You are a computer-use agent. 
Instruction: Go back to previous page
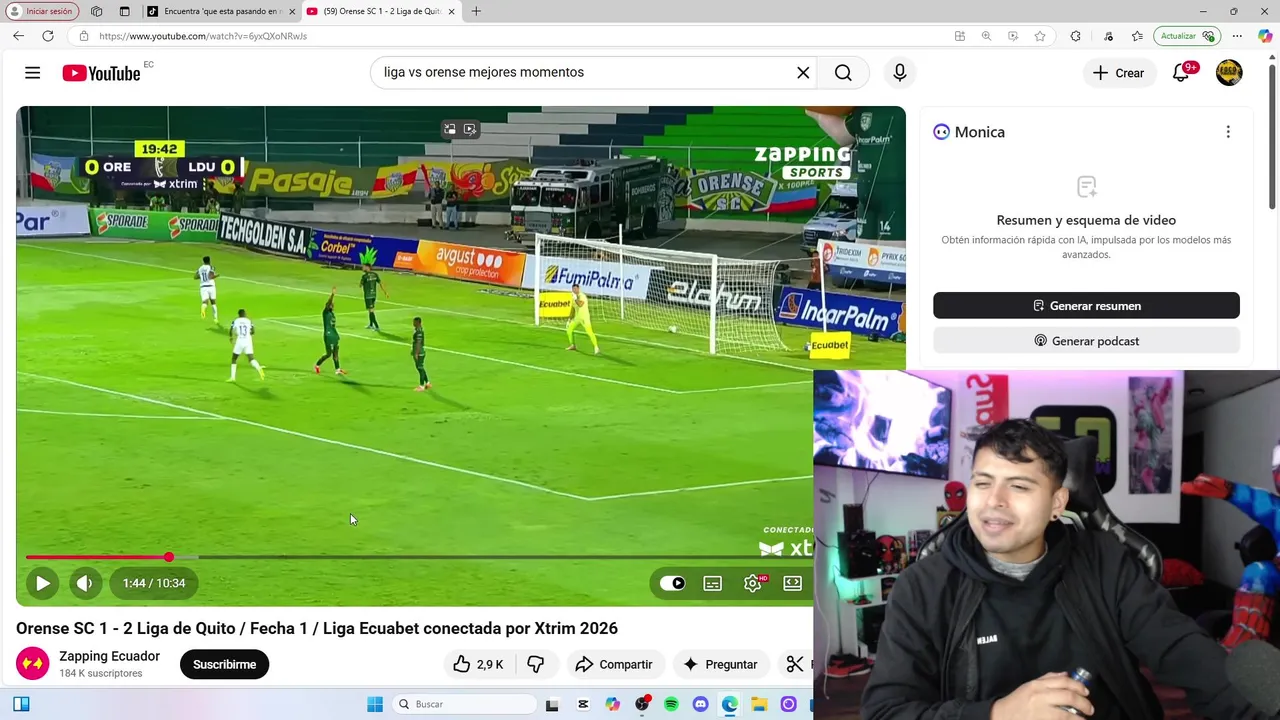(x=18, y=36)
